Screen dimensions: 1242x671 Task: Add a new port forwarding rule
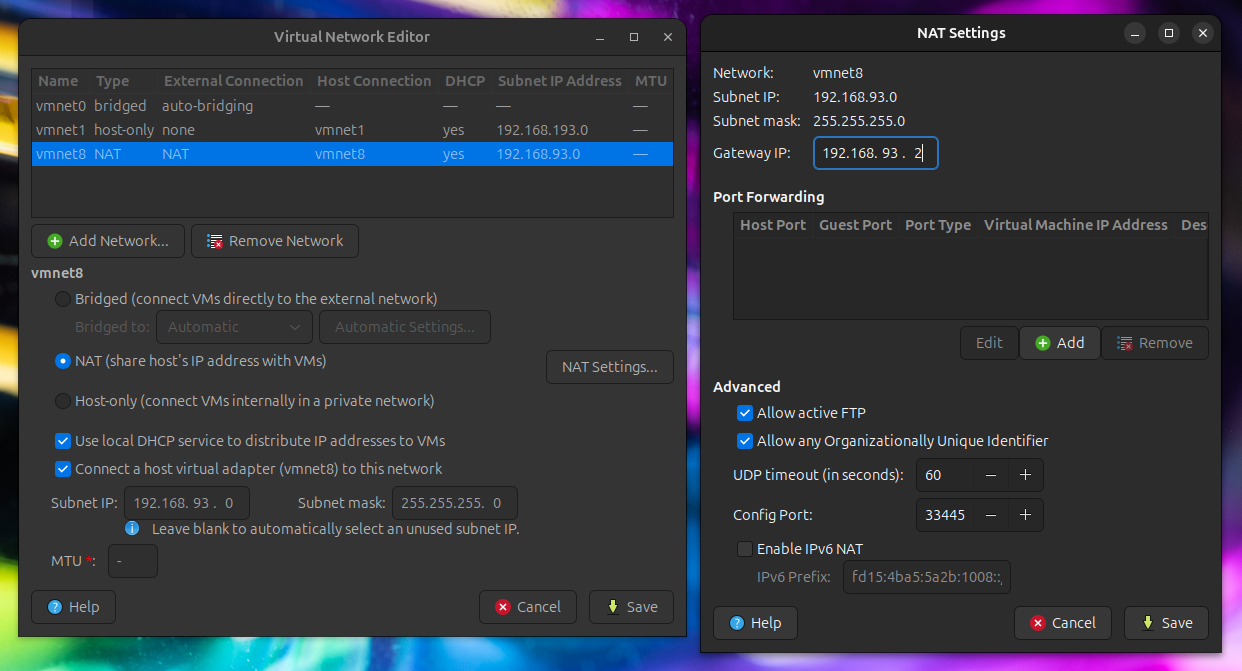click(x=1059, y=343)
